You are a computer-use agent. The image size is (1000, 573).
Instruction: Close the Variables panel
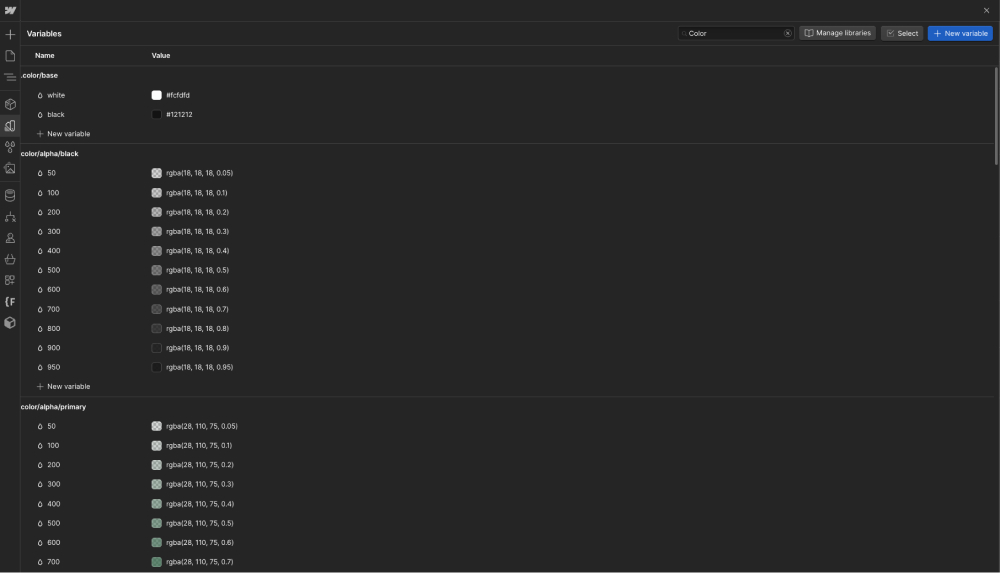[987, 10]
